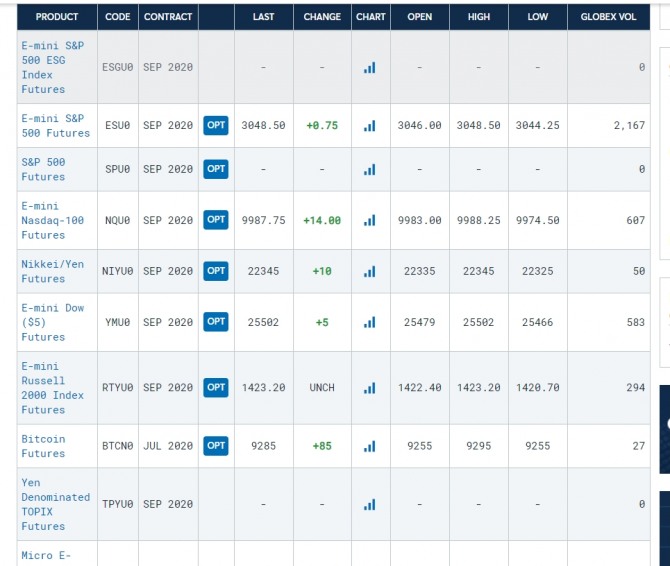Select the 9295 high value

pyautogui.click(x=479, y=446)
